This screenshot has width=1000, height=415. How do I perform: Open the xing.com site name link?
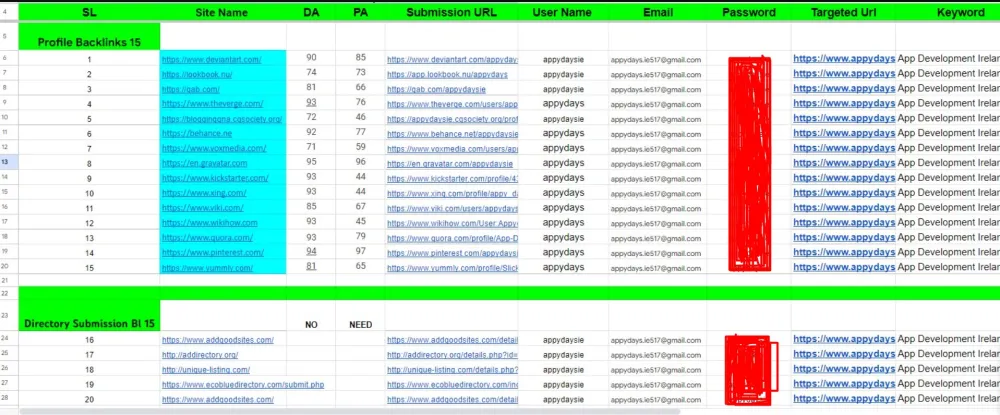coord(203,193)
